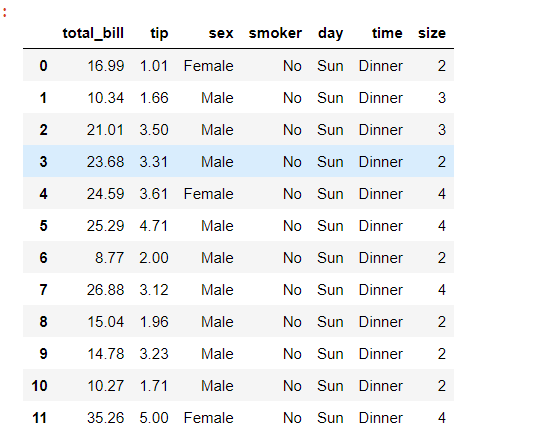Click the size column header
Viewport: 536px width, 447px height.
click(x=432, y=33)
